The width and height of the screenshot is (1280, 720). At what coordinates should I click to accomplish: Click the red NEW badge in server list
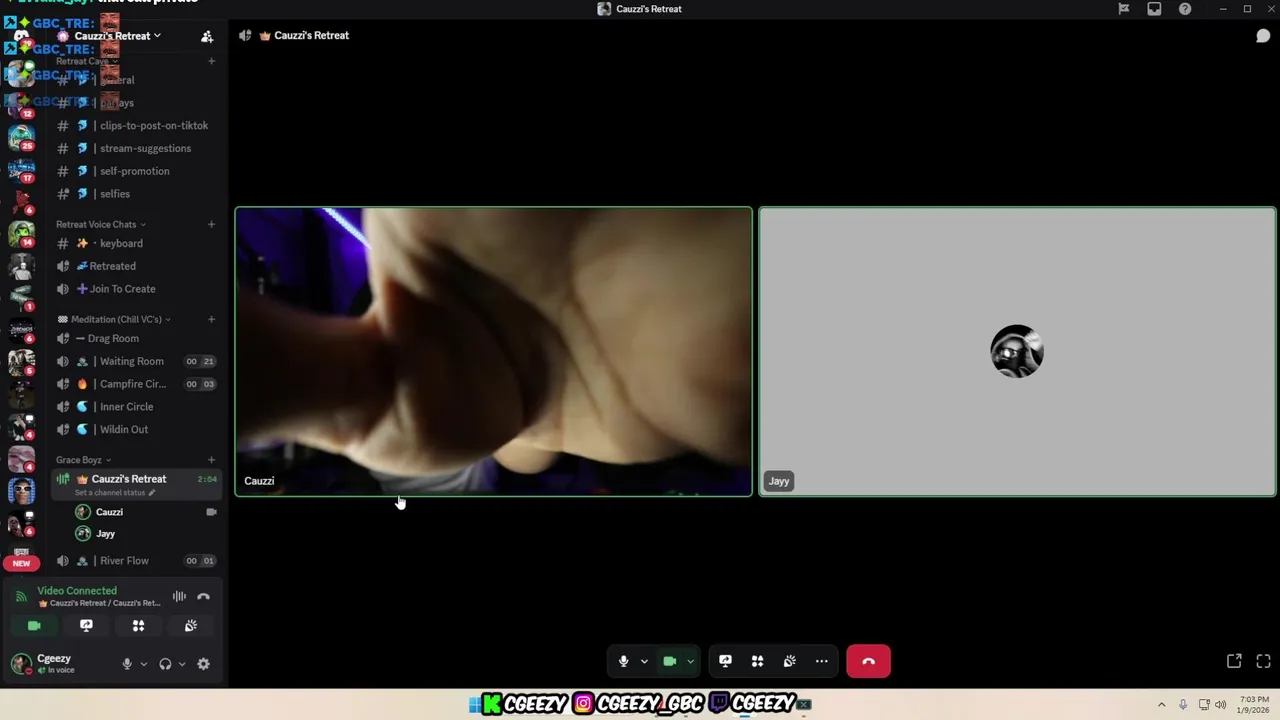21,563
